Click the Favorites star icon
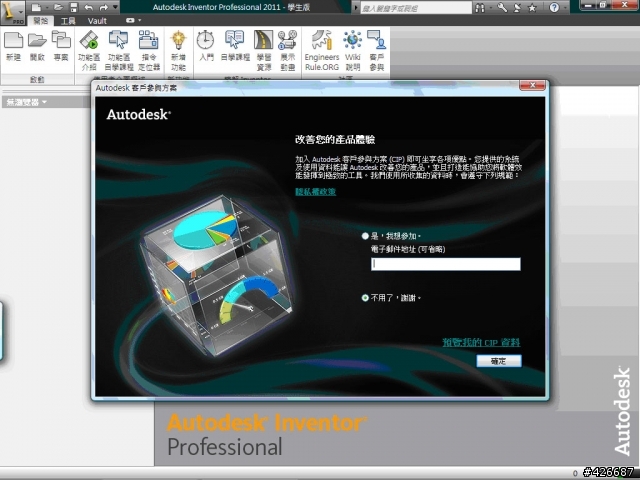The width and height of the screenshot is (640, 480). click(532, 7)
